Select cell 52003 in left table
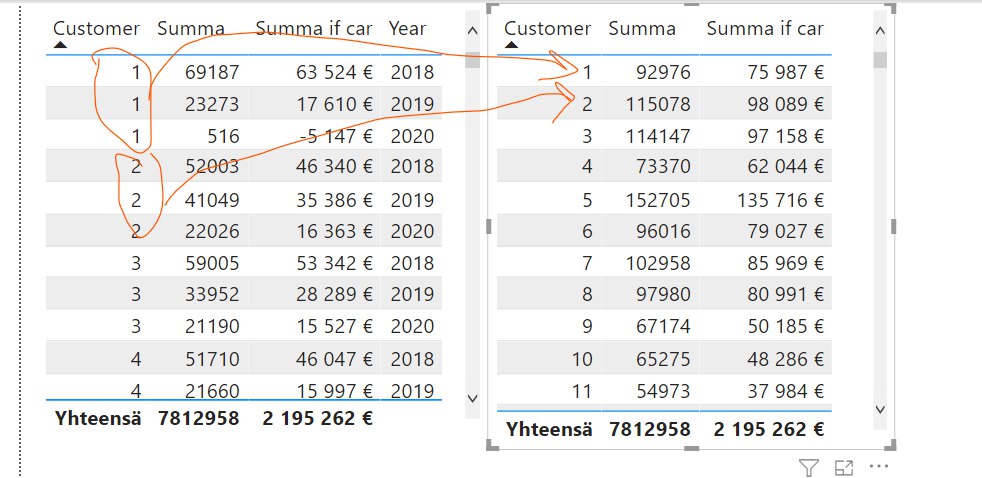Screen dimensions: 982x478 click(212, 167)
